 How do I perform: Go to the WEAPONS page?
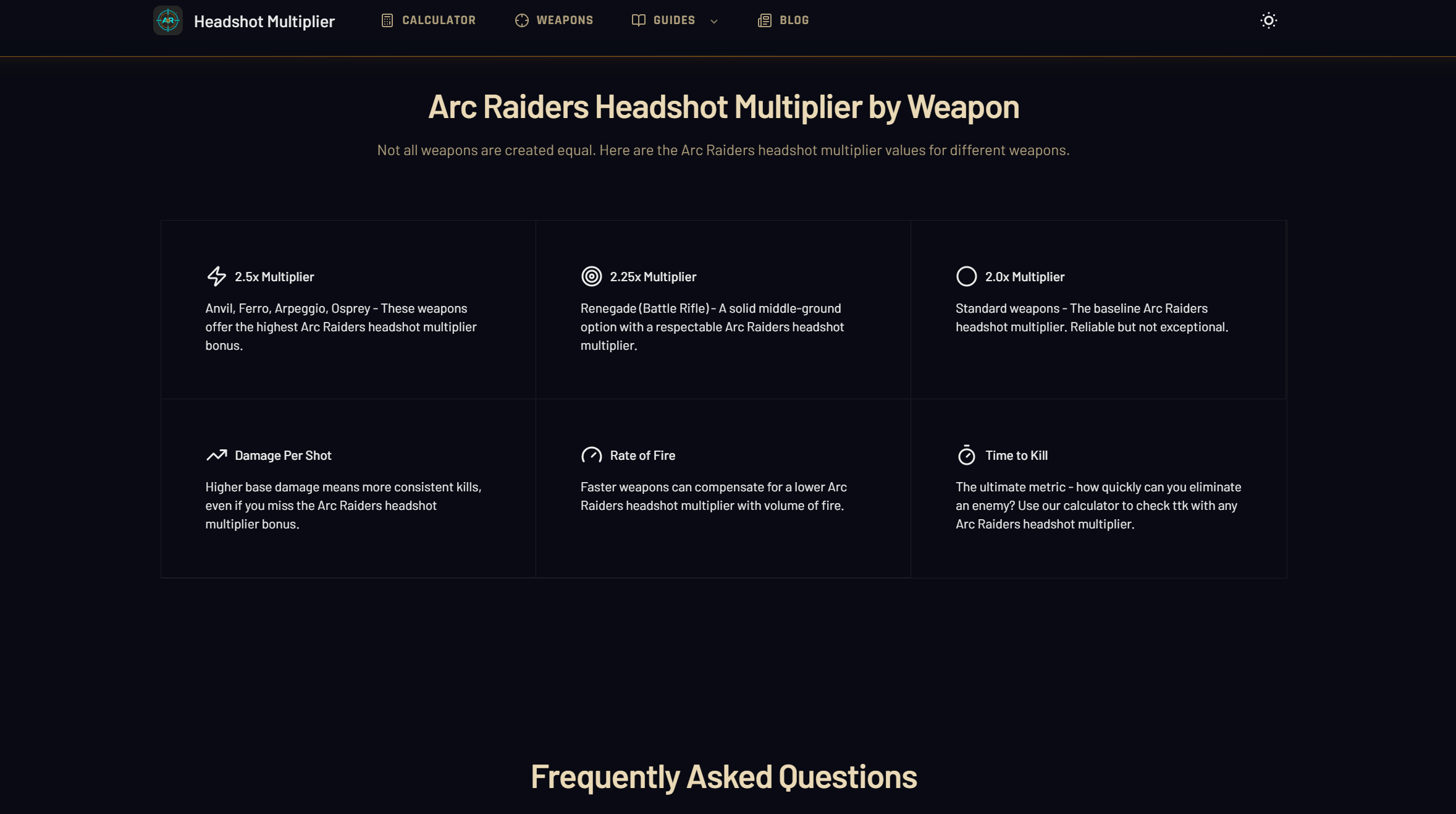565,20
